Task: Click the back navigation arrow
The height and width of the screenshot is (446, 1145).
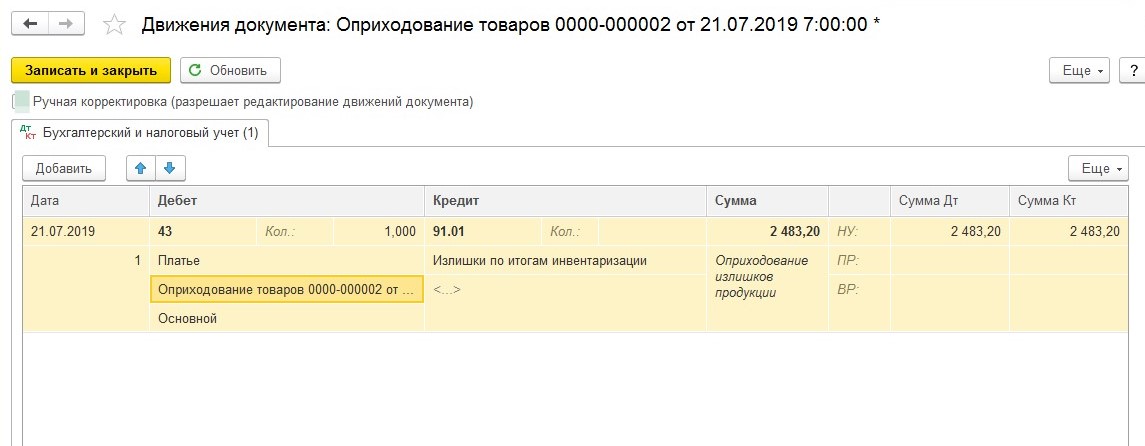Action: 30,23
